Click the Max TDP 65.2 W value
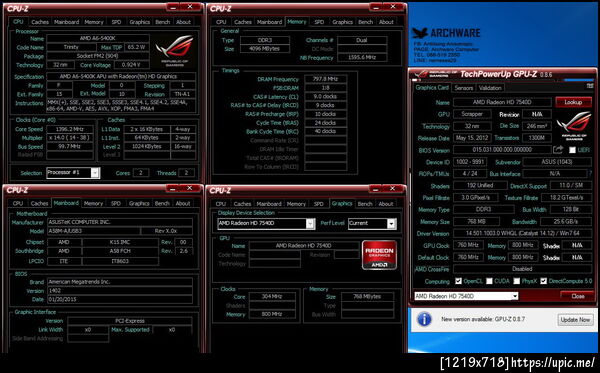Viewport: 600px width, 373px height. point(137,47)
